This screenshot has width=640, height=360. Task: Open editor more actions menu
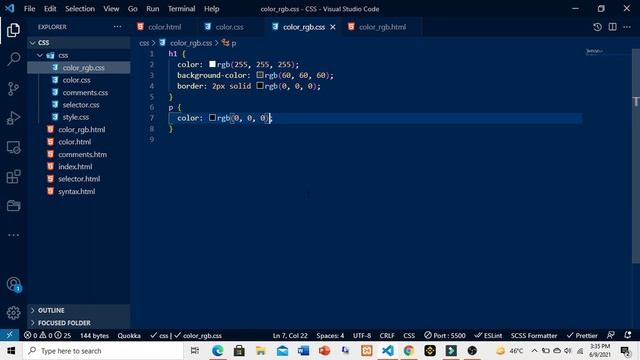(627, 27)
